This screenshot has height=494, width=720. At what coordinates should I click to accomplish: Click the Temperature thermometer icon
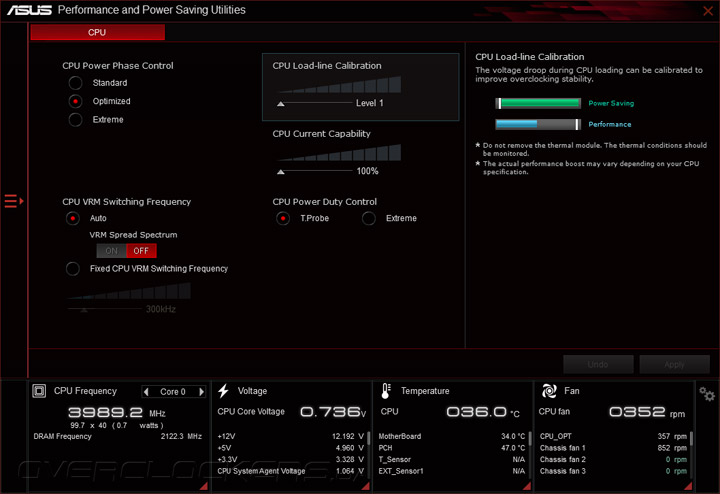point(386,391)
